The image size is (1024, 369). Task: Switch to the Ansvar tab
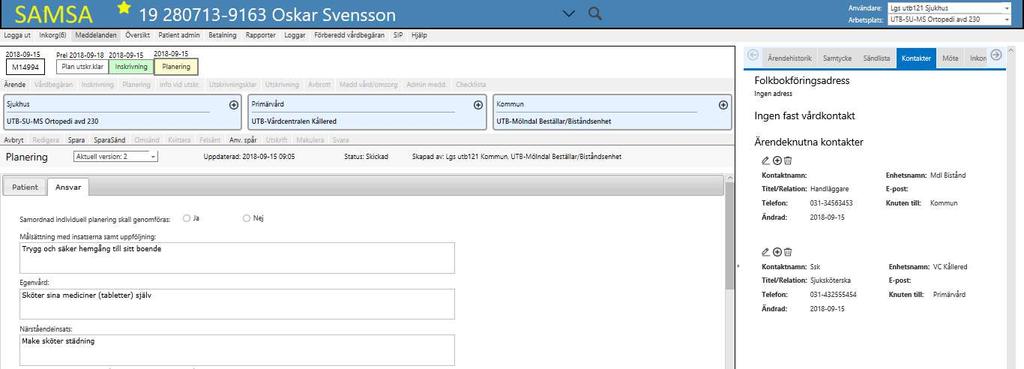[x=69, y=187]
